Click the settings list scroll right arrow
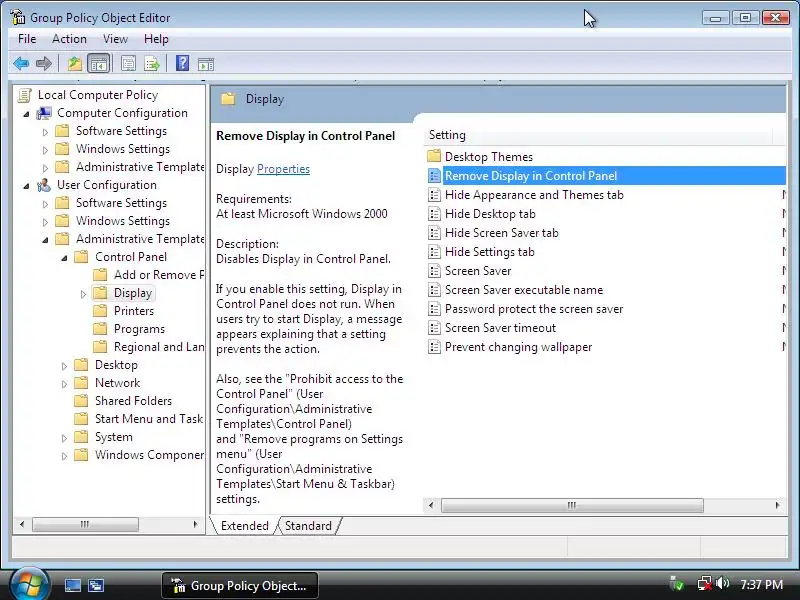The image size is (800, 600). [777, 505]
